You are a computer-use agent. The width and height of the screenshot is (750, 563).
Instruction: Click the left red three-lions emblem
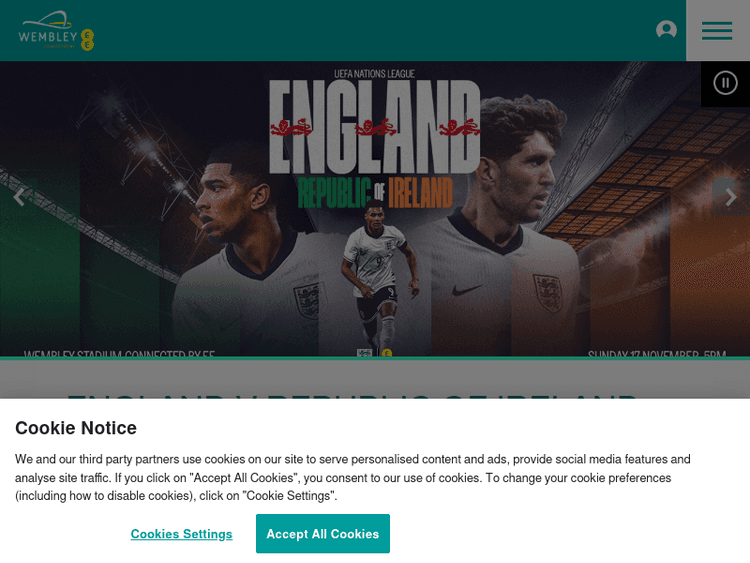291,128
